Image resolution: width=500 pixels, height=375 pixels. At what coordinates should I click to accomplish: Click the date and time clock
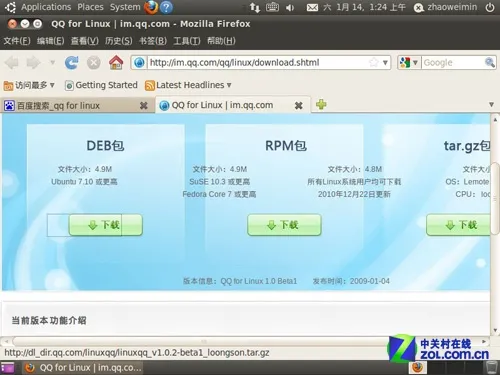coord(364,7)
